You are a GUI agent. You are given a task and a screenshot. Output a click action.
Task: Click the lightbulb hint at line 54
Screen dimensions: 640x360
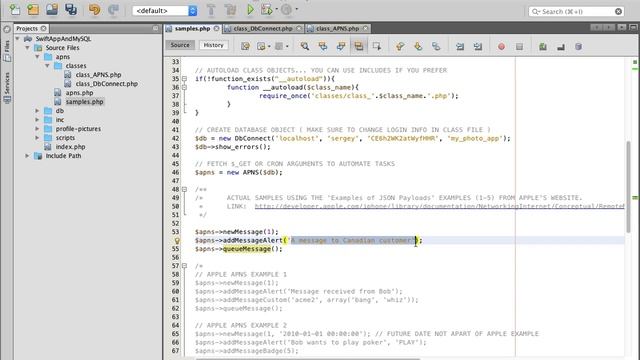(x=177, y=241)
